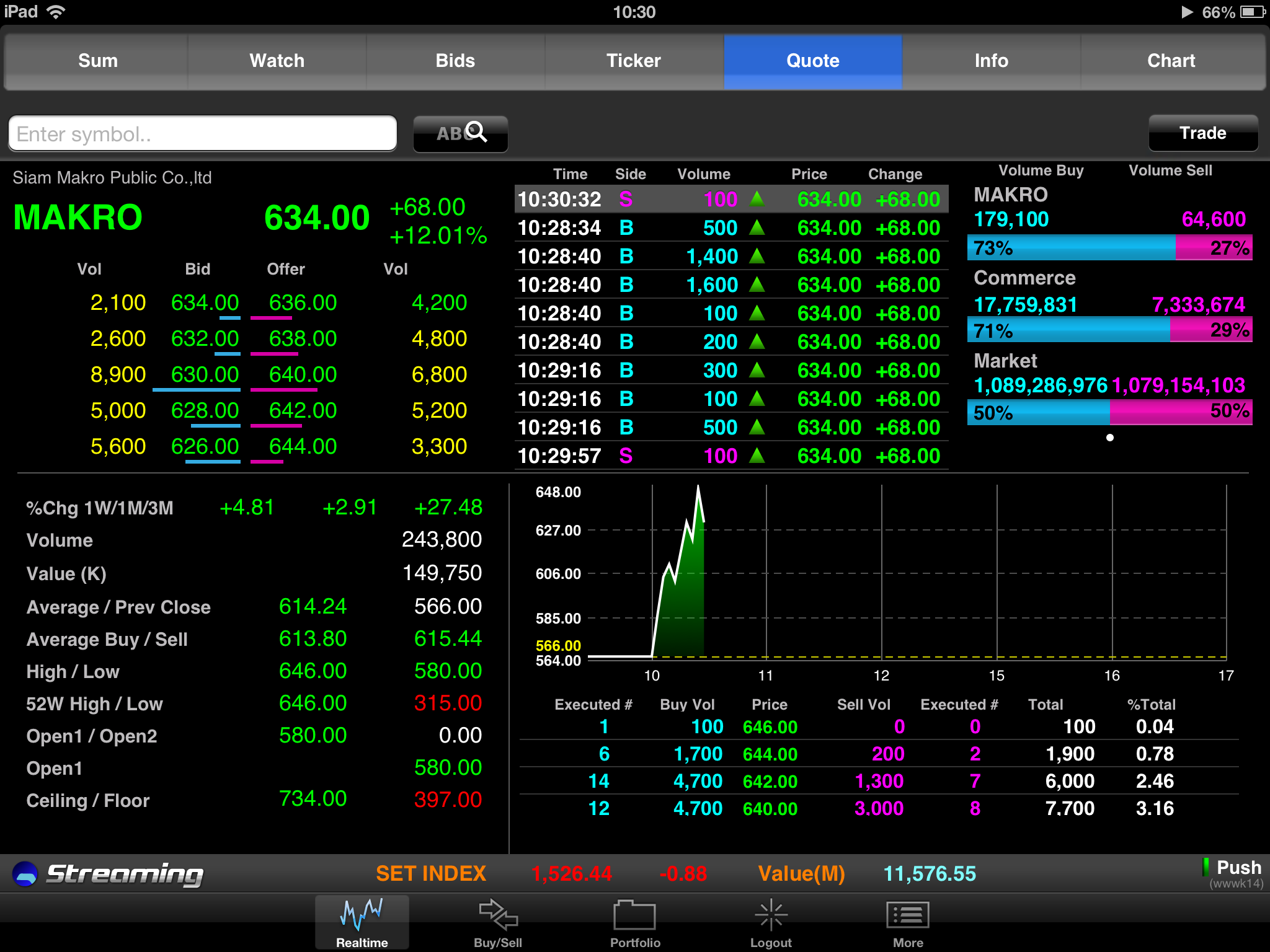The width and height of the screenshot is (1270, 952).
Task: Select the 10:30:32 trade row
Action: pyautogui.click(x=731, y=199)
